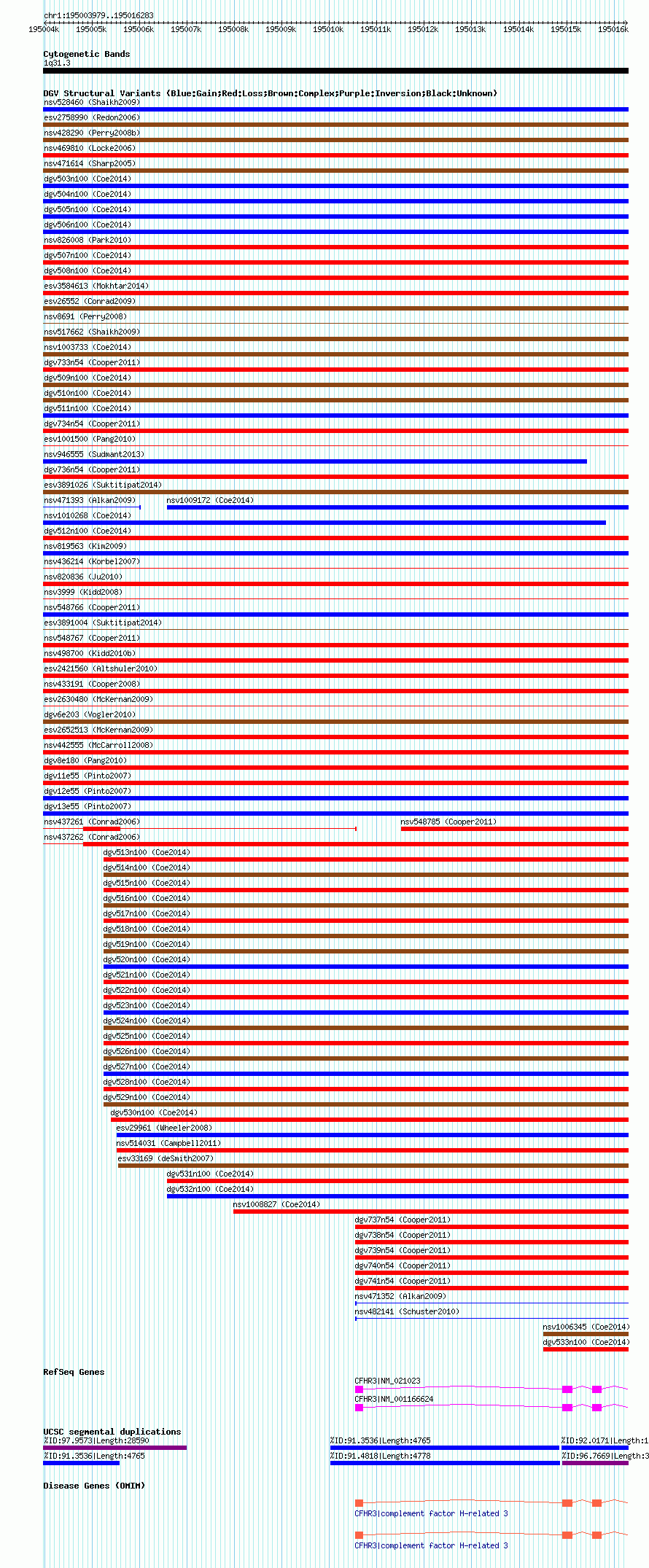Click the 195004k ruler position label
Image resolution: width=649 pixels, height=1568 pixels.
[x=44, y=29]
